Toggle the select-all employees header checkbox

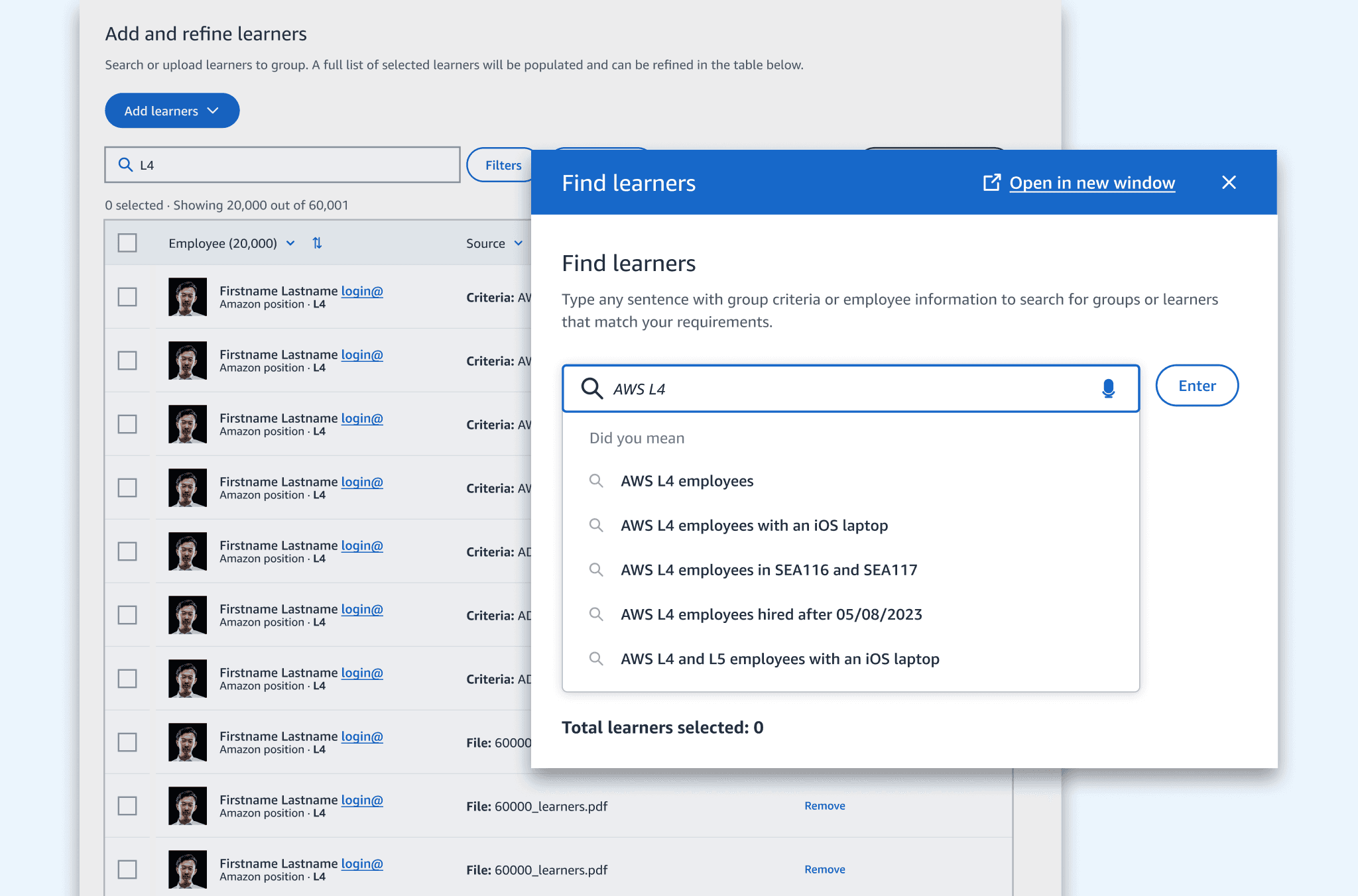coord(127,243)
